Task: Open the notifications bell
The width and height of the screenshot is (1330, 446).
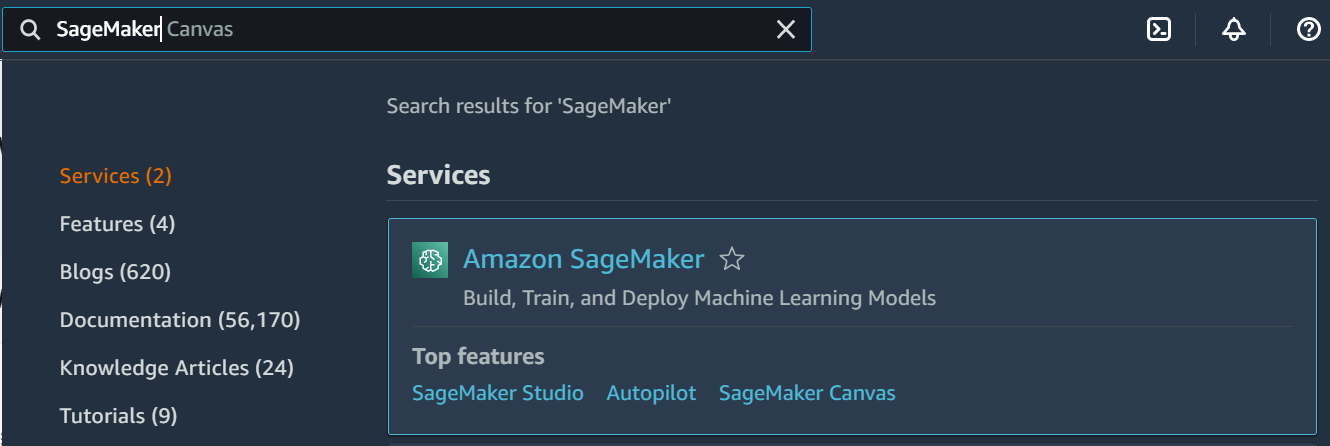Action: click(1233, 30)
